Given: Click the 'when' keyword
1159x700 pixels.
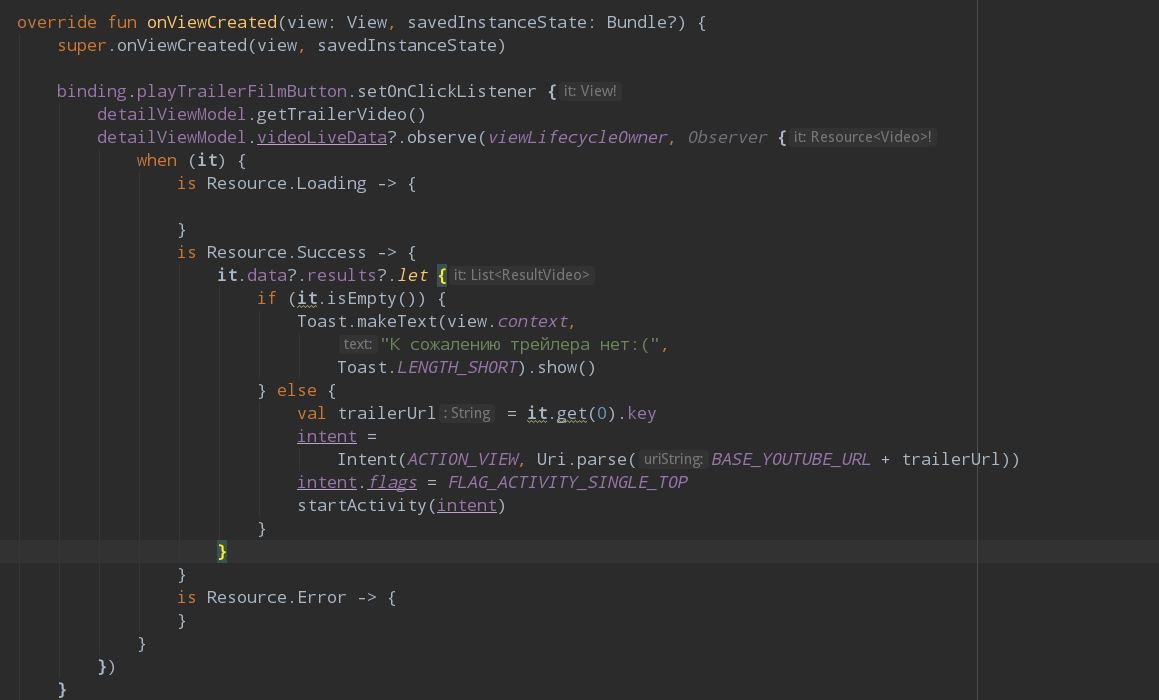Looking at the screenshot, I should [157, 160].
